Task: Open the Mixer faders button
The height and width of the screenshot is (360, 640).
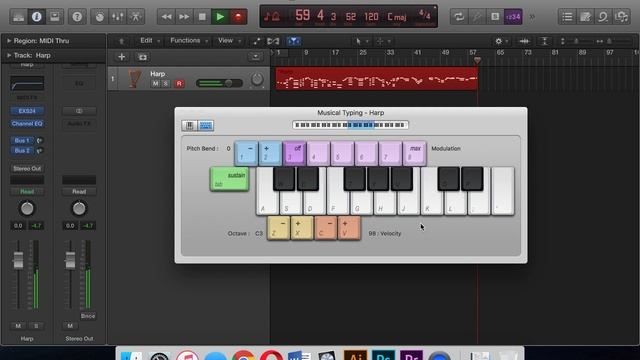Action: [118, 17]
